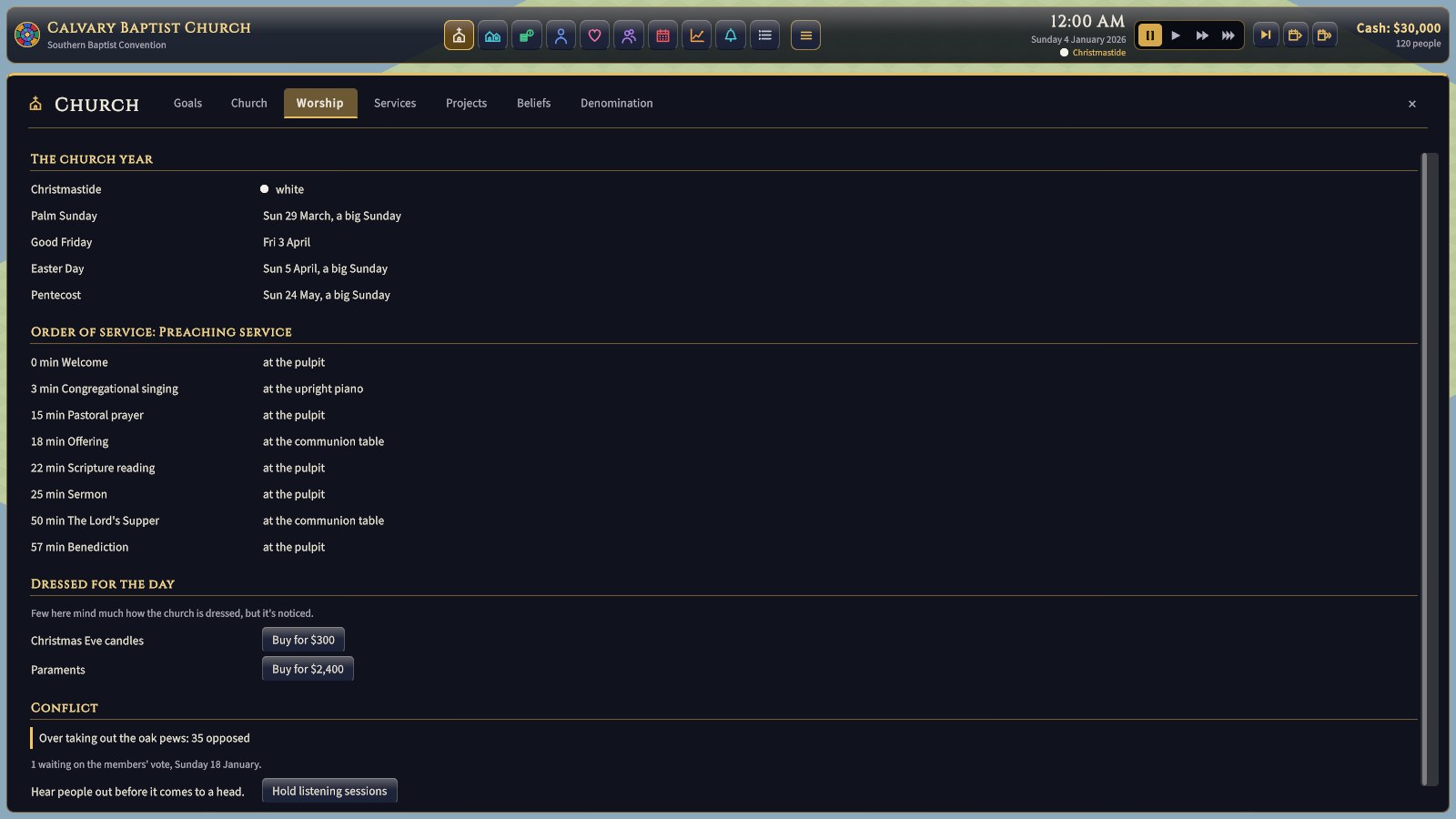Image resolution: width=1456 pixels, height=819 pixels.
Task: Open the Church panel toolbar icon
Action: (x=459, y=35)
